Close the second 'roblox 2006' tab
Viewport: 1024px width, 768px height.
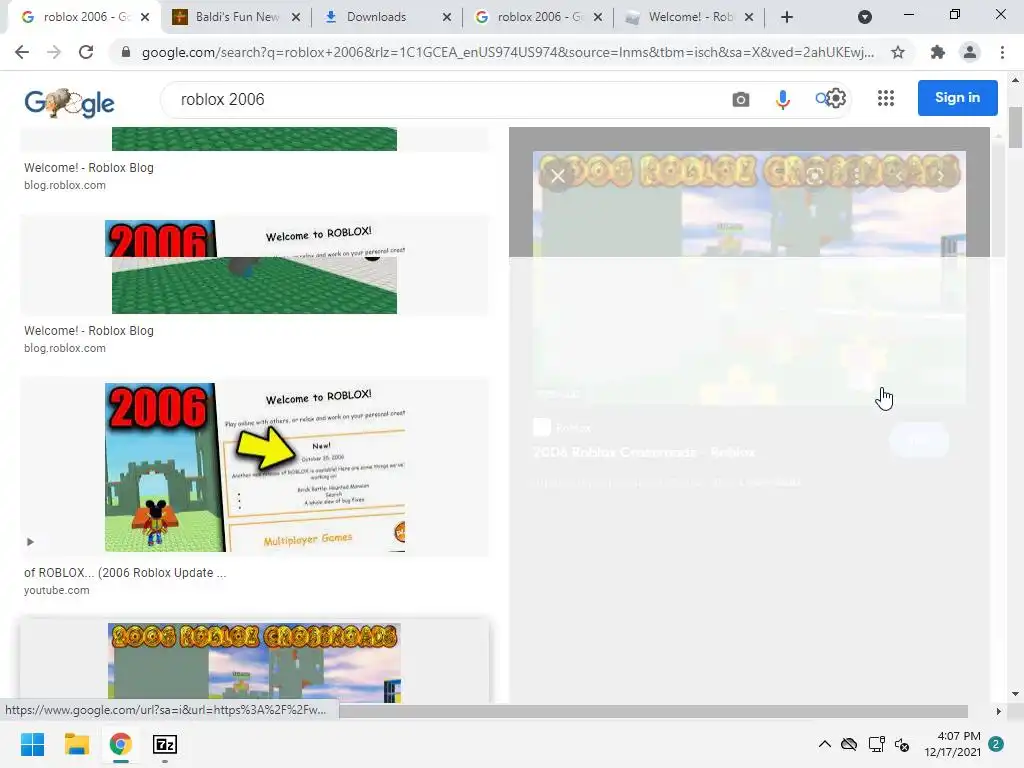[x=598, y=17]
